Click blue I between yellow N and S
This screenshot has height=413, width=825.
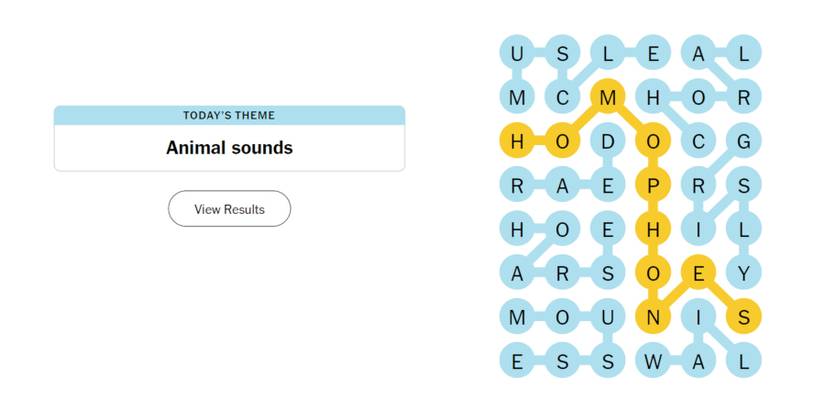point(698,316)
